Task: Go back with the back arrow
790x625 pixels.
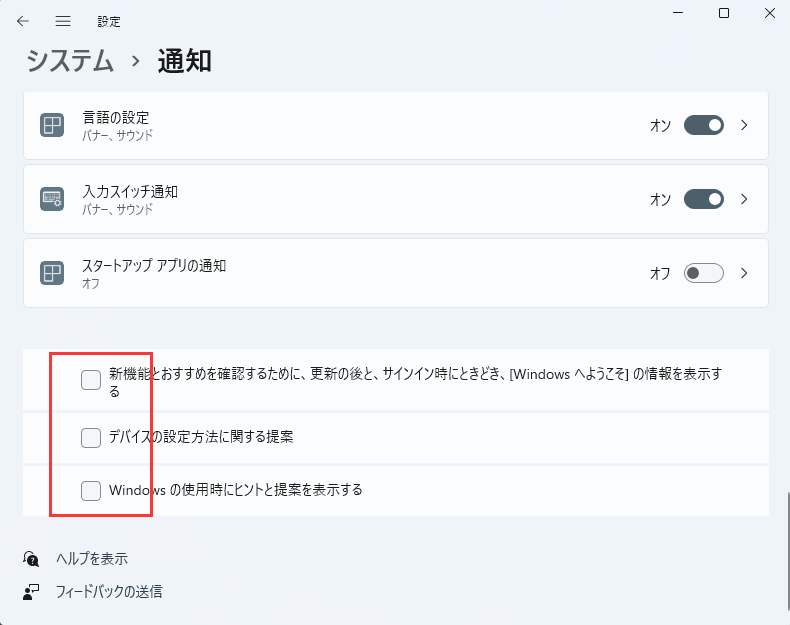Action: (x=23, y=21)
